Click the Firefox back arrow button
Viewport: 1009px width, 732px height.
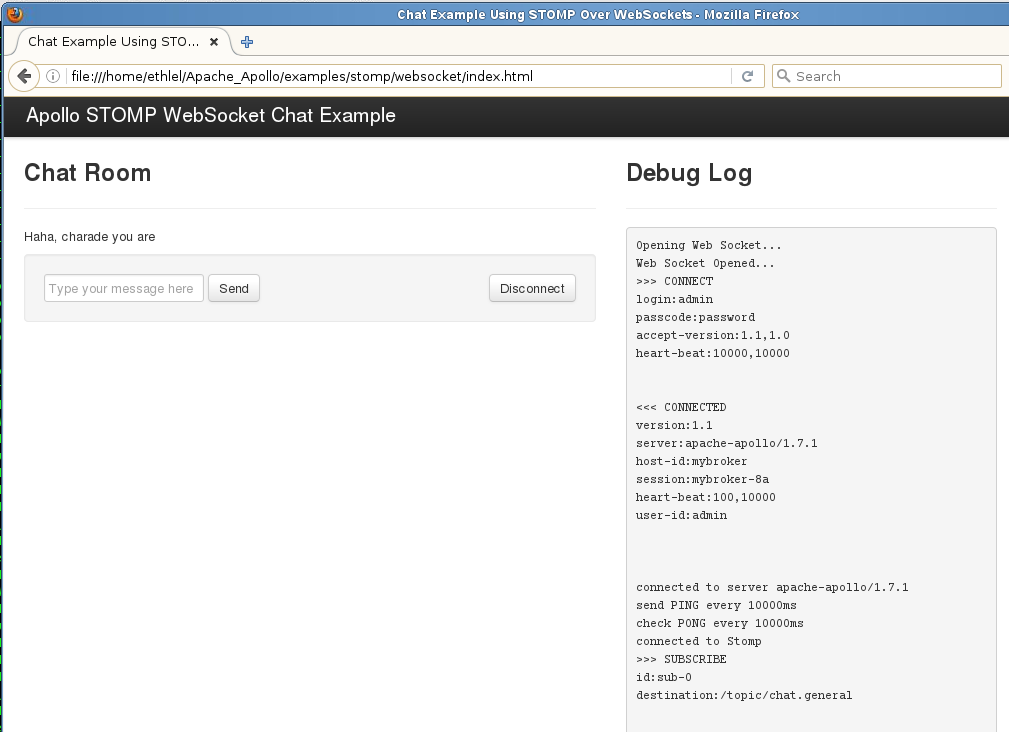point(24,77)
